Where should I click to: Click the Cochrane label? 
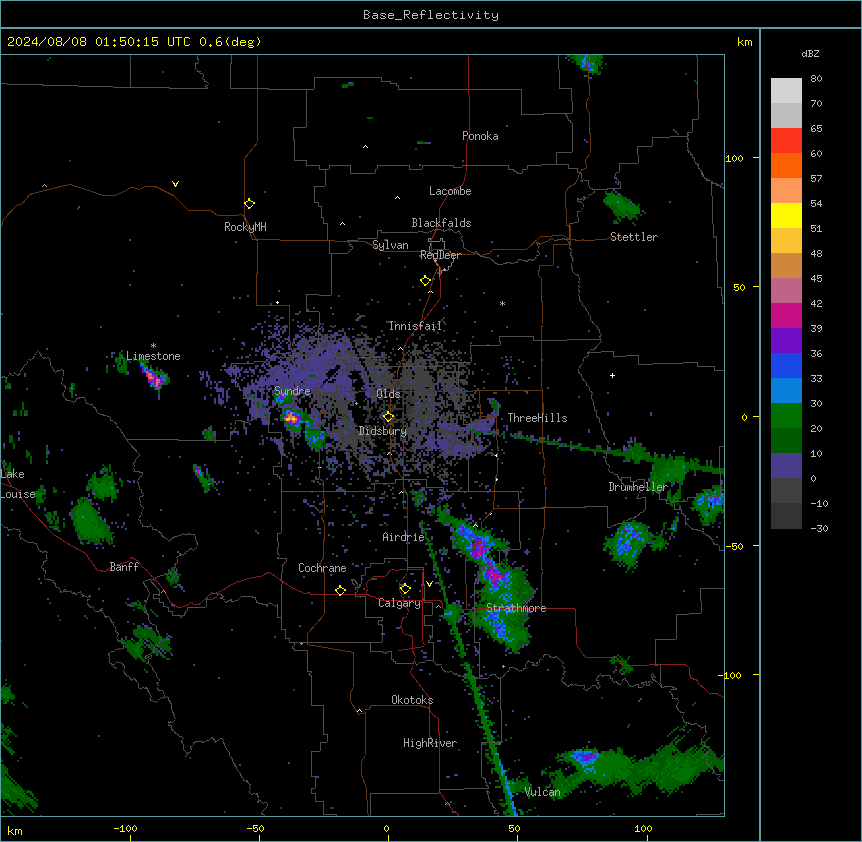click(x=322, y=568)
